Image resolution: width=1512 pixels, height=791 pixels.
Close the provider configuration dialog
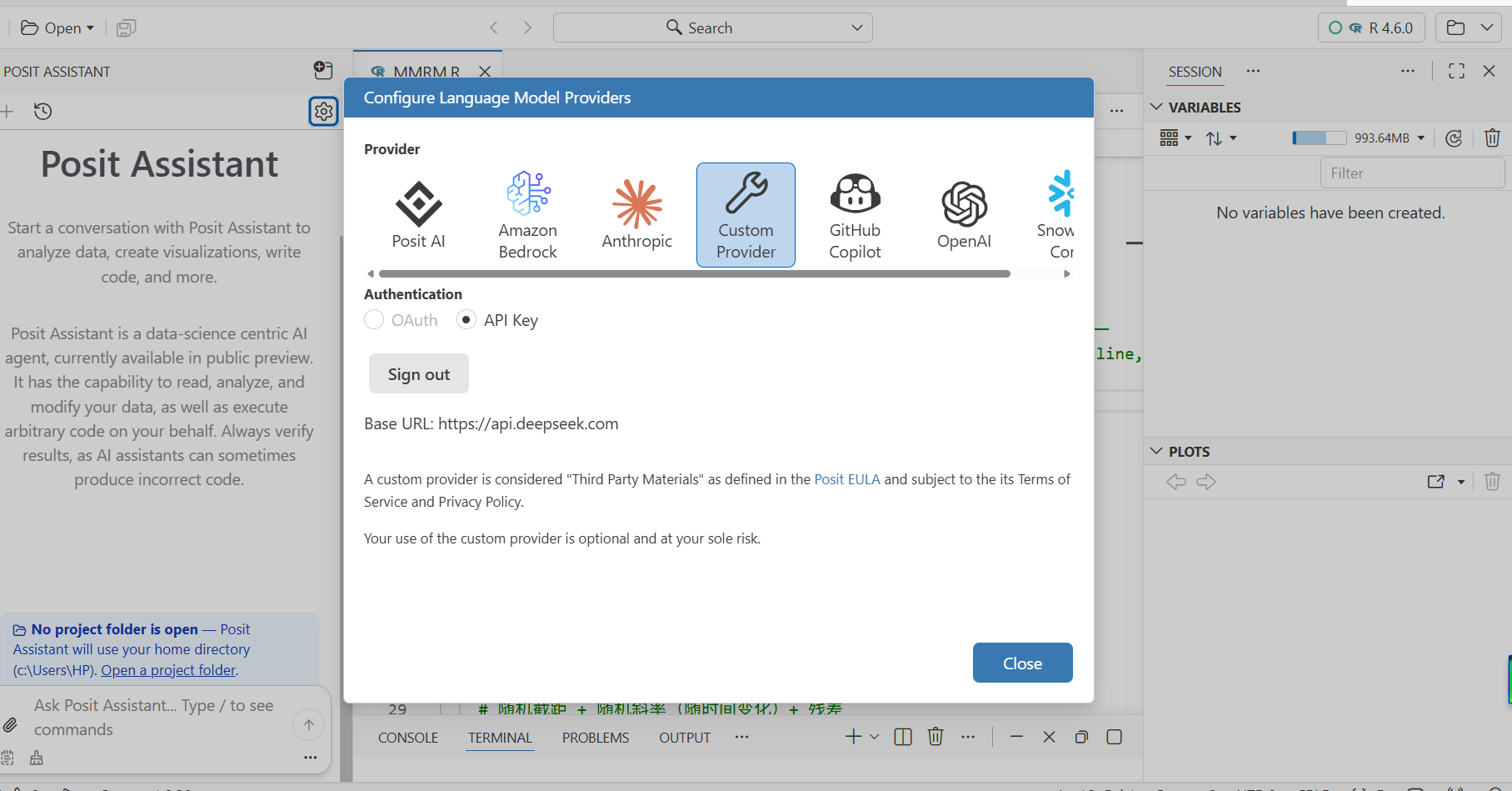click(1022, 663)
